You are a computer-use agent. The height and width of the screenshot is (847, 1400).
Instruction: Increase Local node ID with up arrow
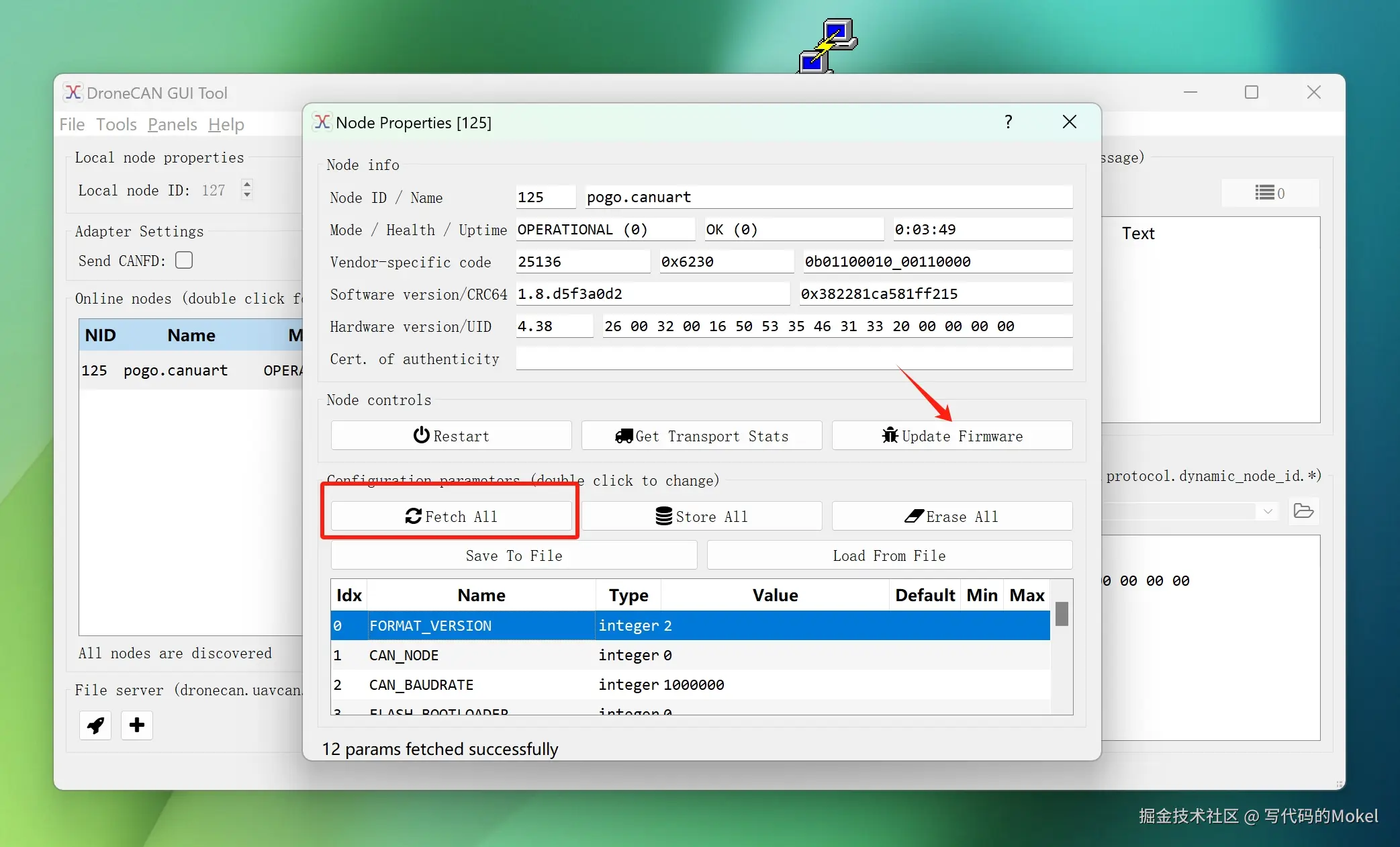click(x=247, y=184)
